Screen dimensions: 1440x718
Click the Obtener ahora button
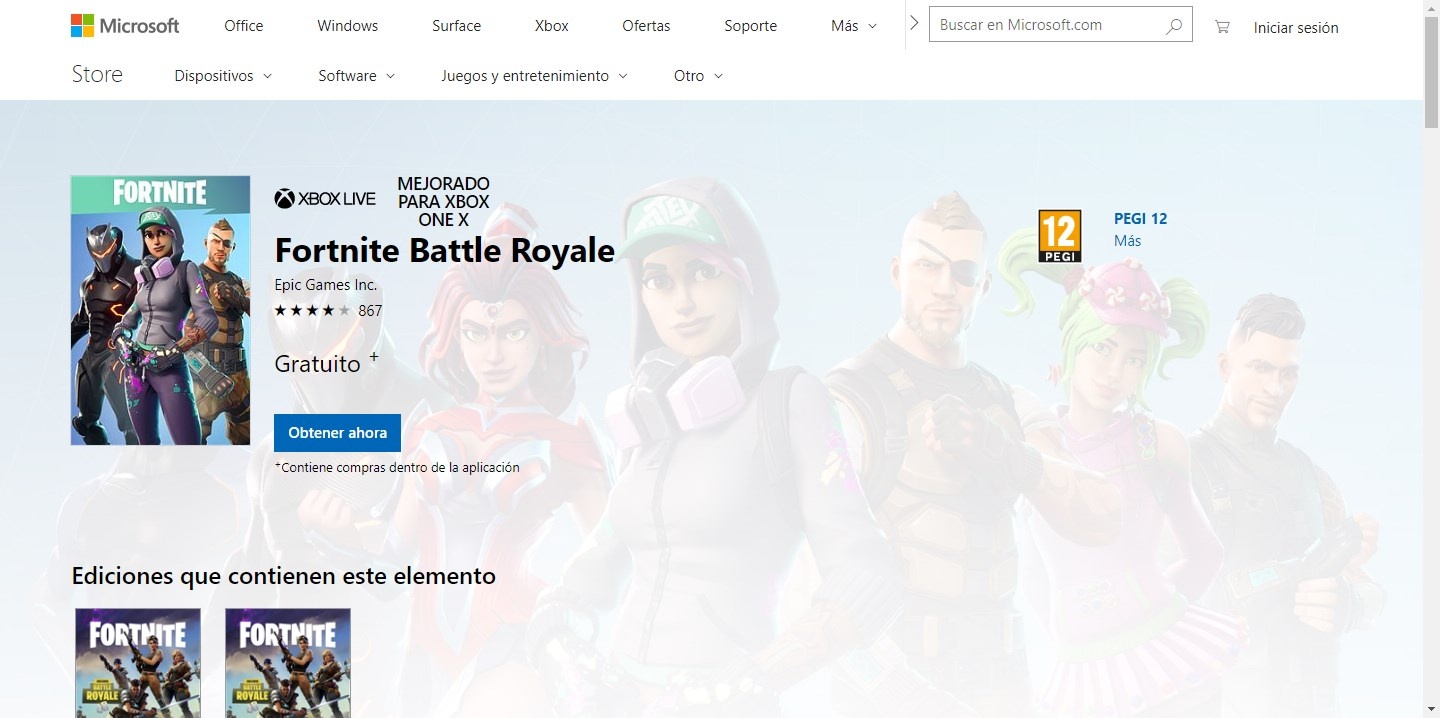[338, 433]
